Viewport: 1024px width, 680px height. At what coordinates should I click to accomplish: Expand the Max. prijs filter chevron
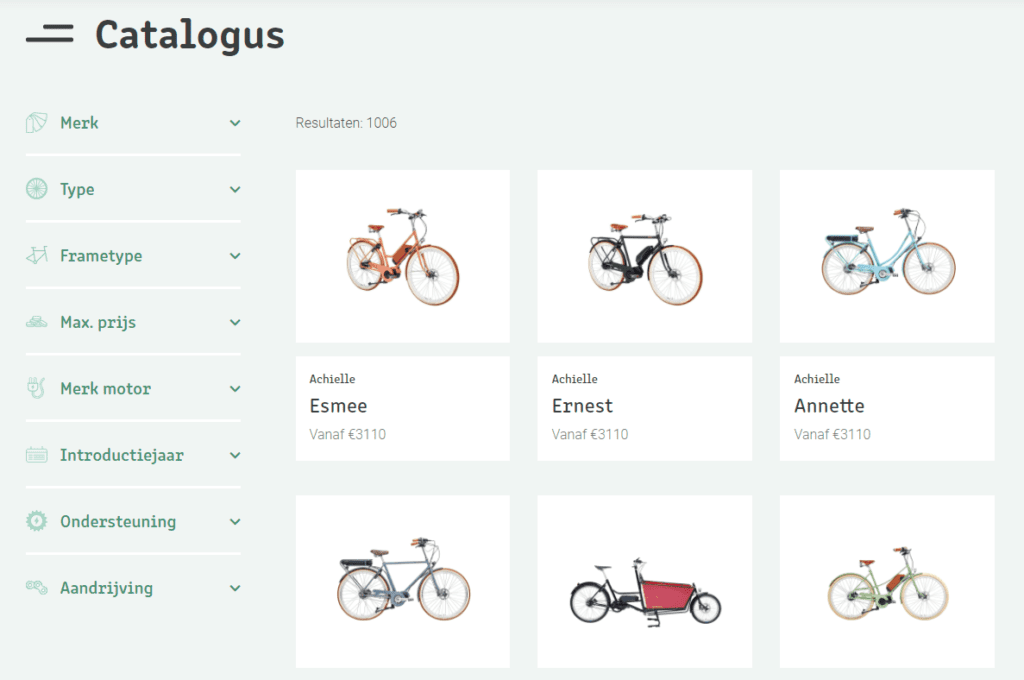click(x=235, y=322)
